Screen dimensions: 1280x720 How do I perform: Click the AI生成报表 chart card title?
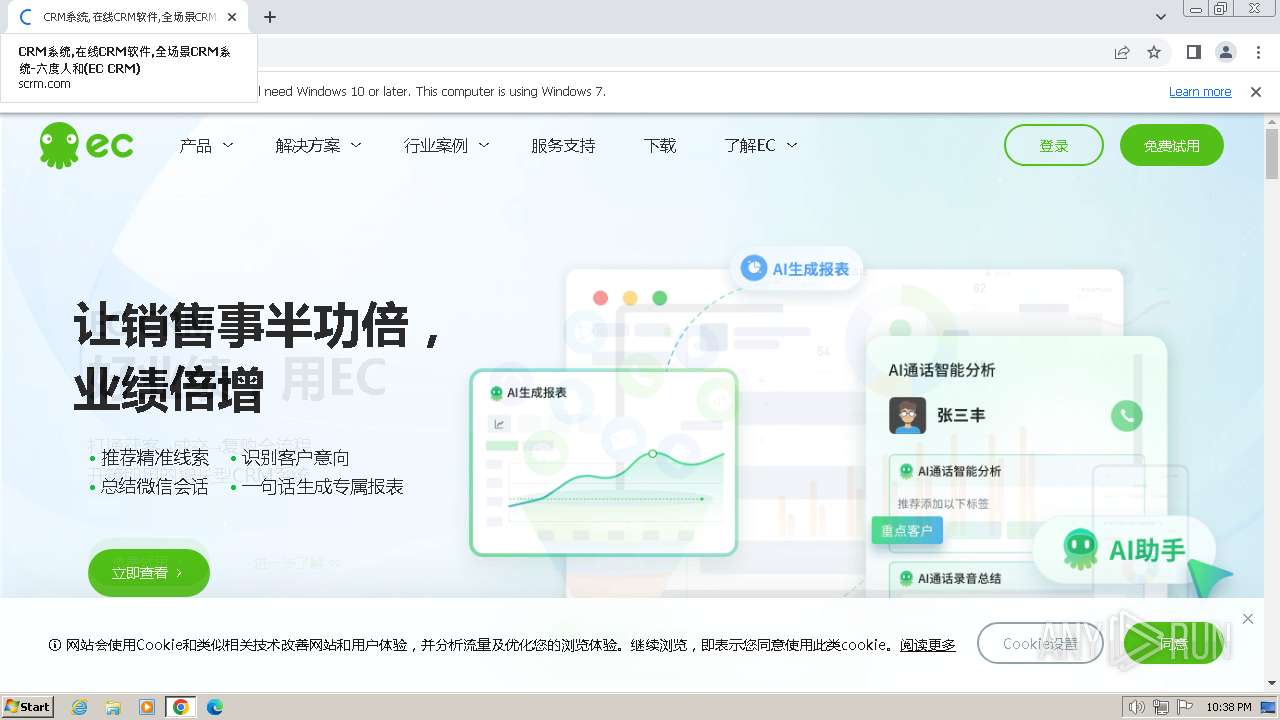537,393
